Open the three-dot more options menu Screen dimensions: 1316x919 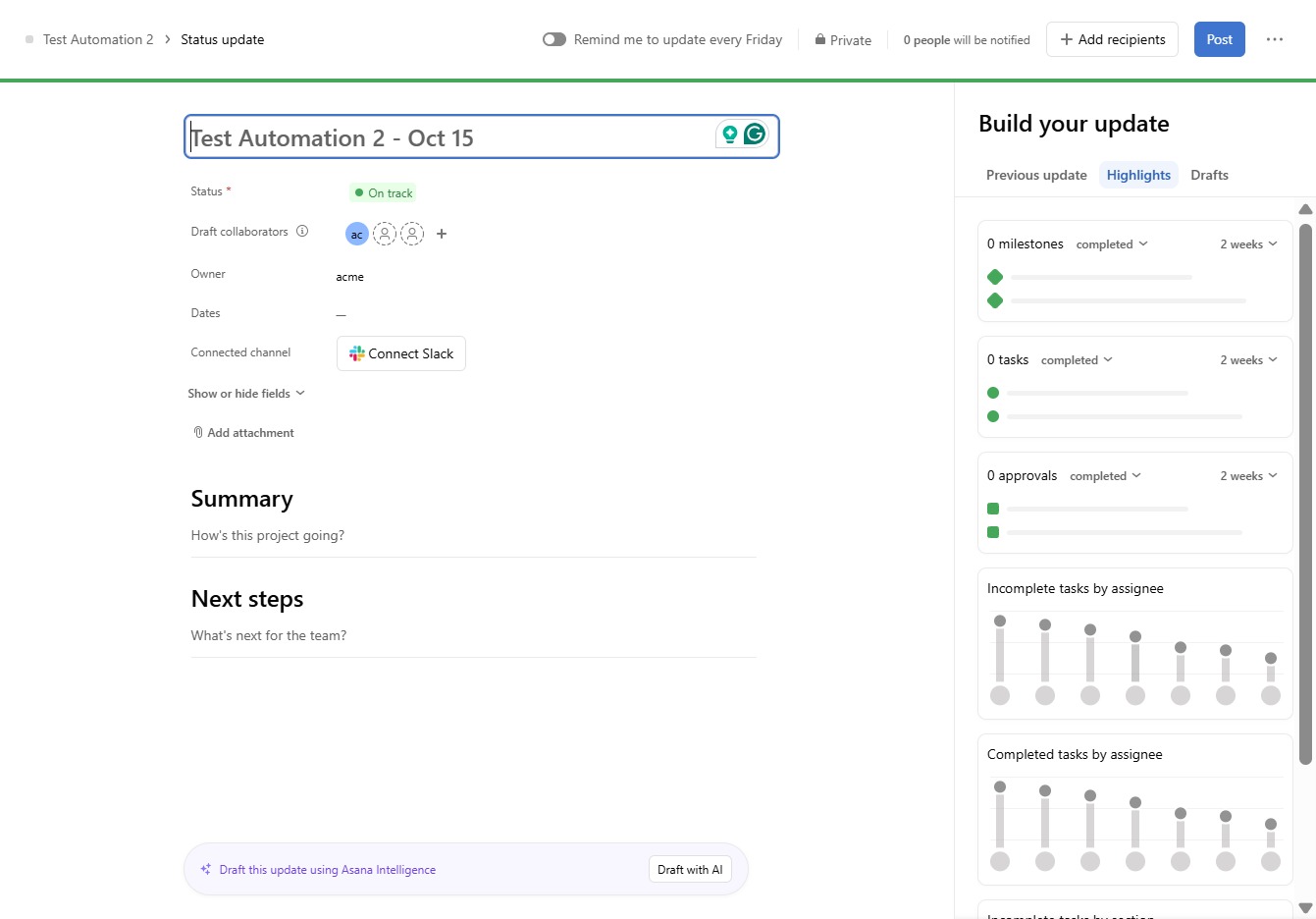(1275, 39)
